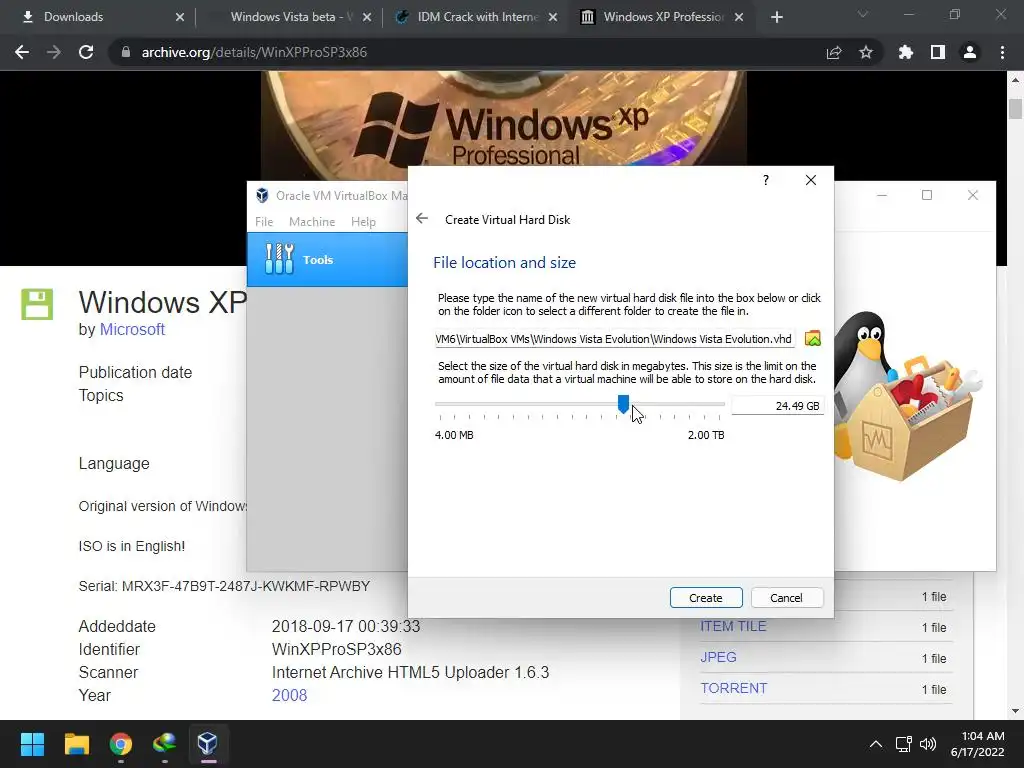This screenshot has height=768, width=1024.
Task: Open the File menu in VirtualBox Manager
Action: pyautogui.click(x=264, y=222)
